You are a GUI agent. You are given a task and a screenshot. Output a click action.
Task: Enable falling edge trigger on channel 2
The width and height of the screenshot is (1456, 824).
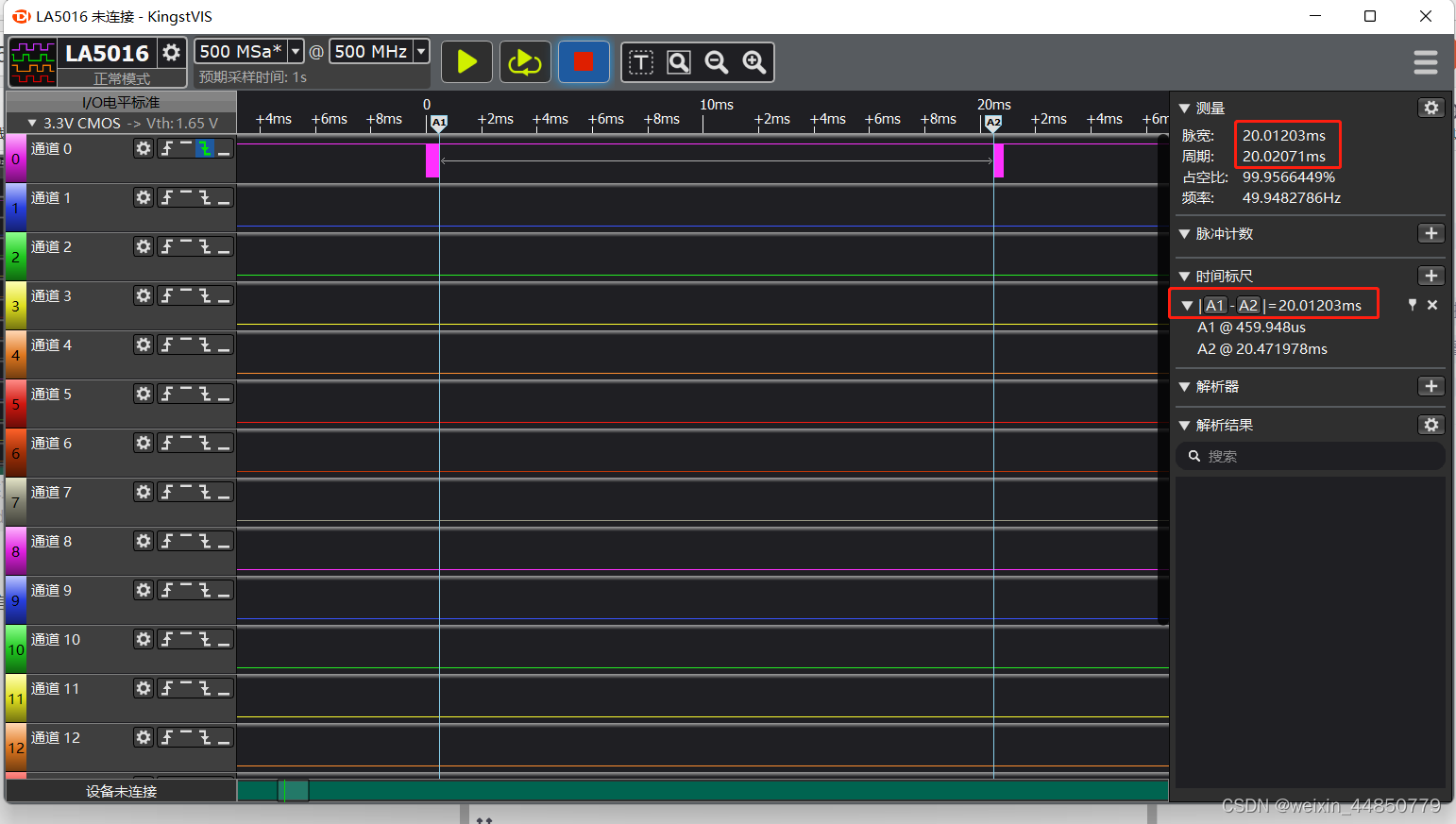pyautogui.click(x=205, y=246)
